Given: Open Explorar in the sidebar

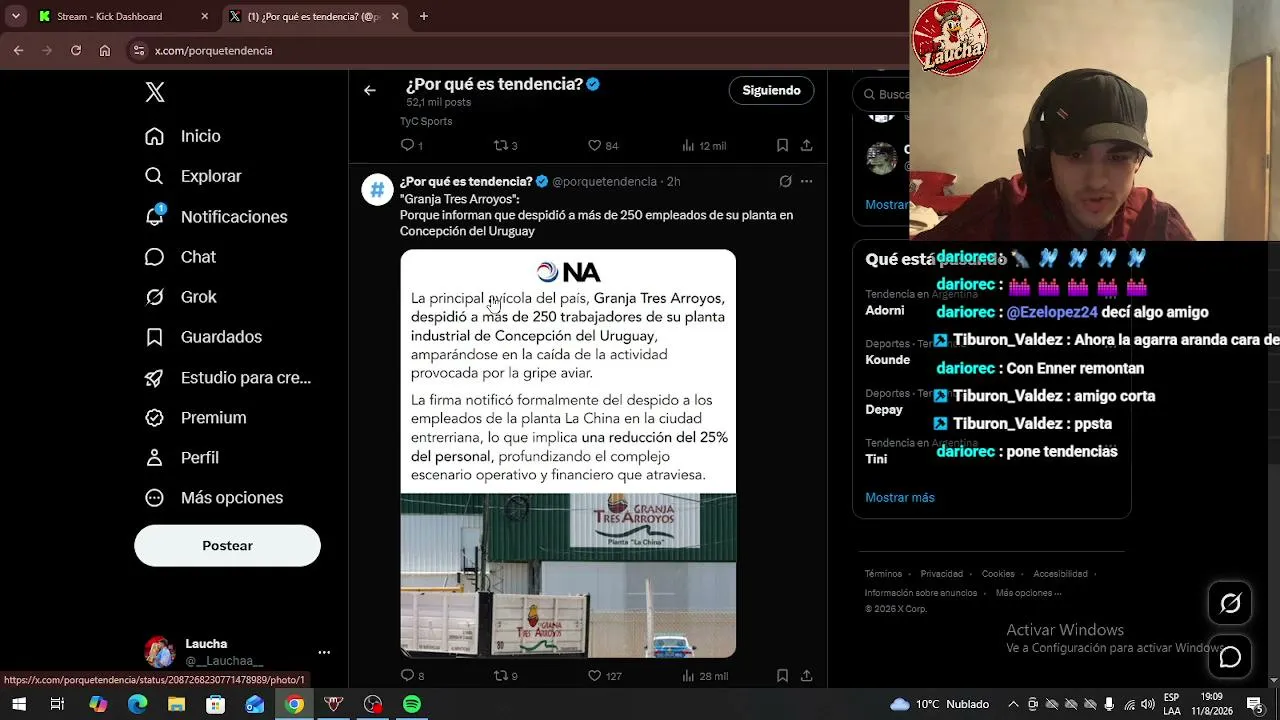Looking at the screenshot, I should tap(193, 176).
